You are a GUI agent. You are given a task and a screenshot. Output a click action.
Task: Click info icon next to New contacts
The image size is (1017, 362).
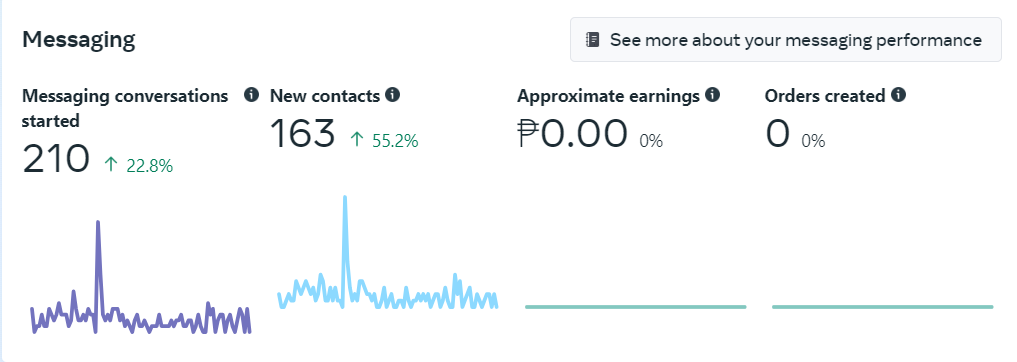coord(392,95)
